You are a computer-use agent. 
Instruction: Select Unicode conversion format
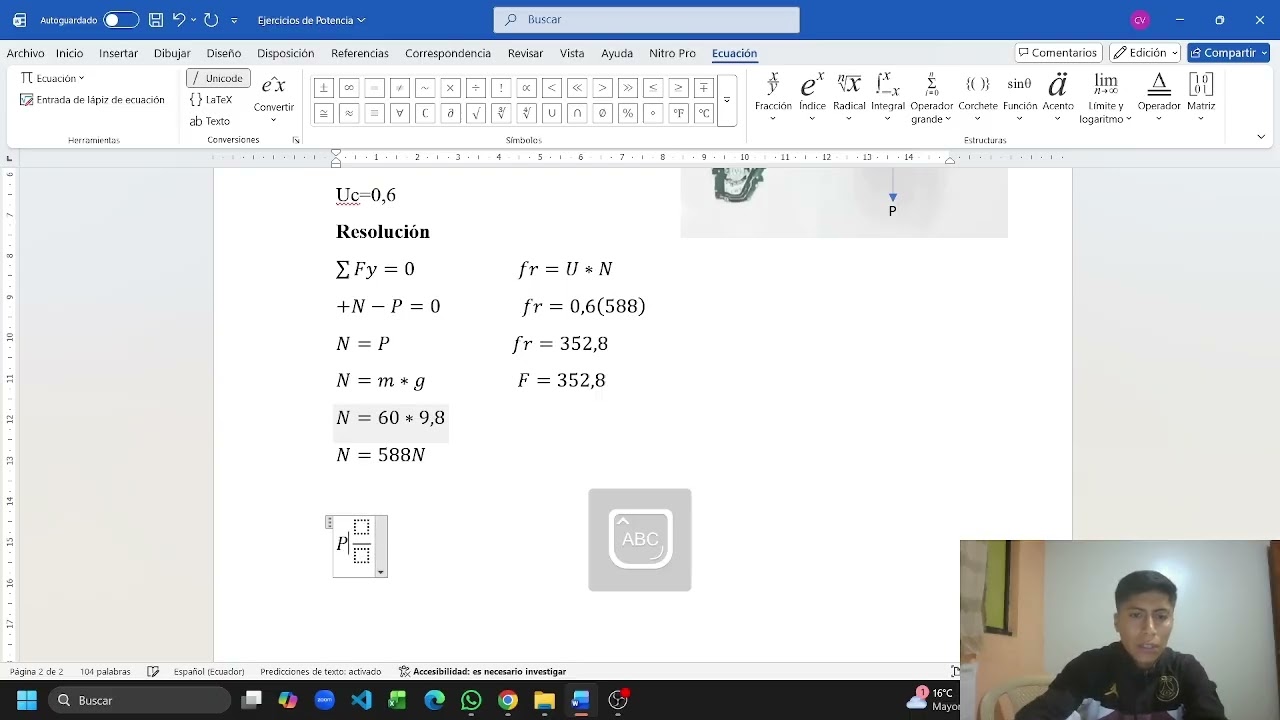218,78
